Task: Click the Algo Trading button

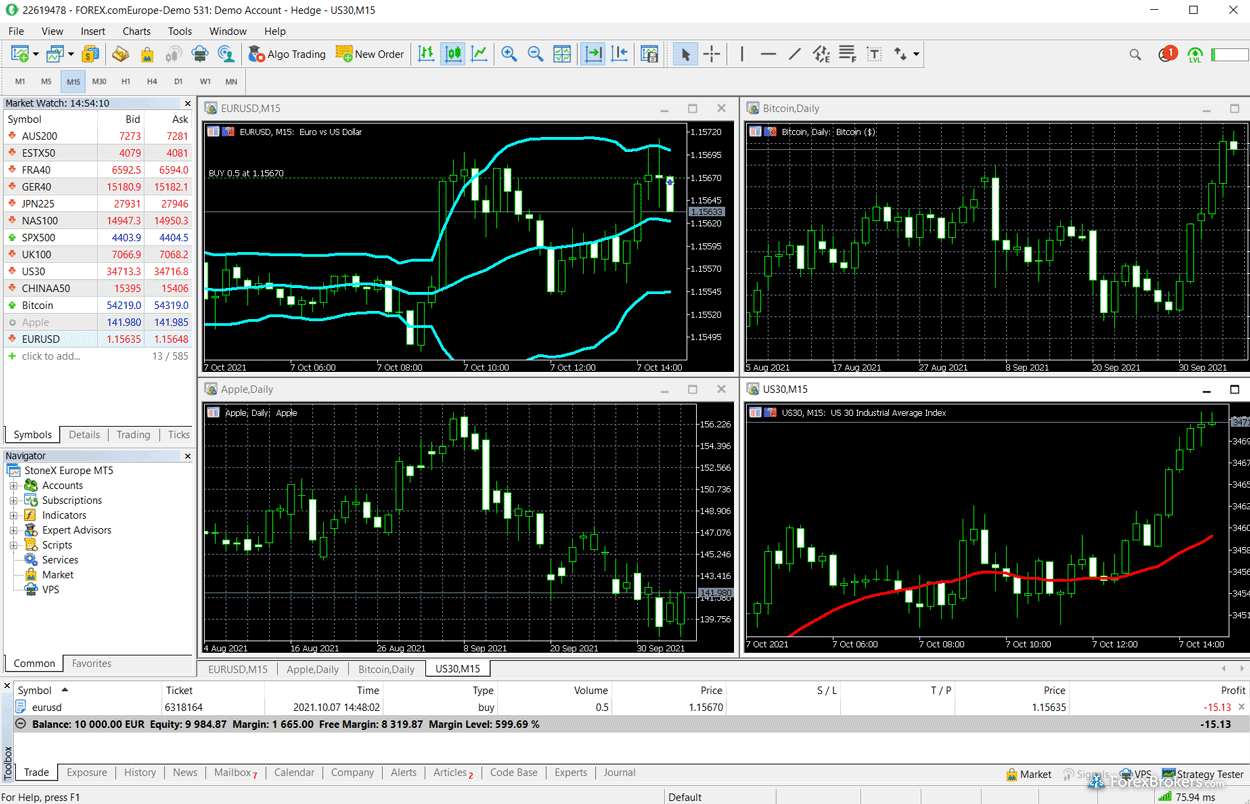Action: click(x=287, y=54)
